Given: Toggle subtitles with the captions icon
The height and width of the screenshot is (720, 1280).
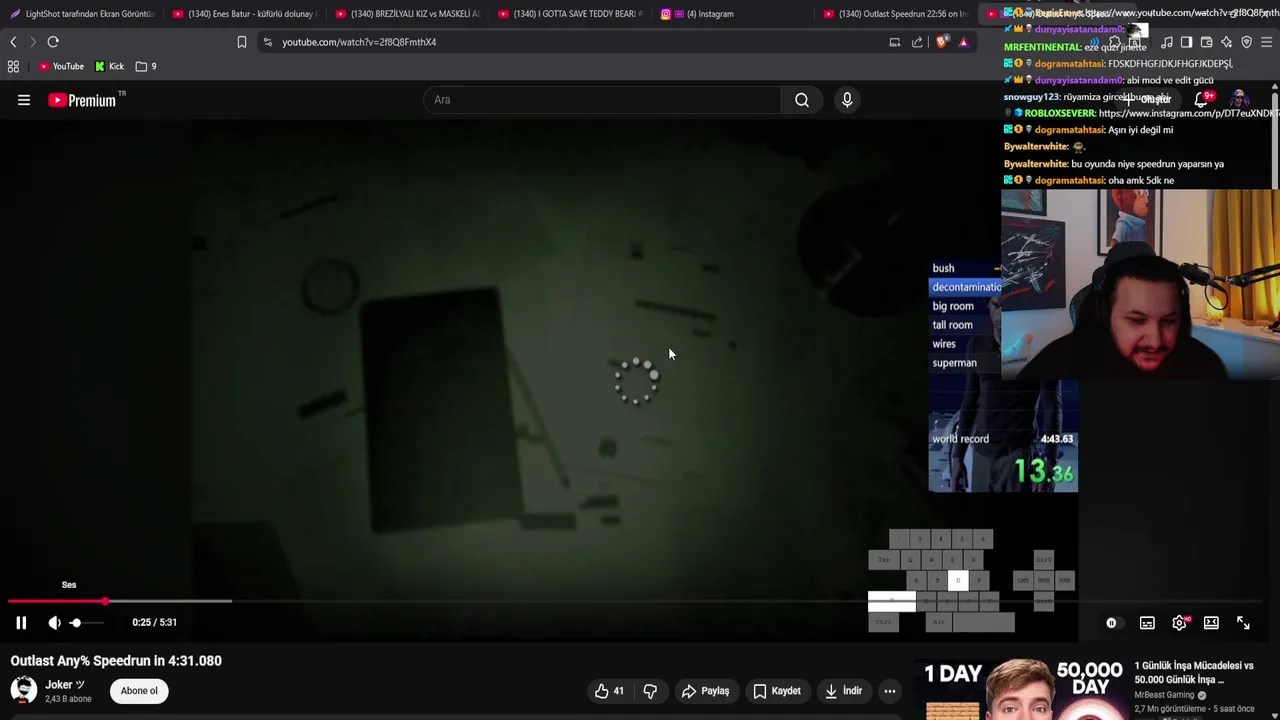Looking at the screenshot, I should 1147,623.
